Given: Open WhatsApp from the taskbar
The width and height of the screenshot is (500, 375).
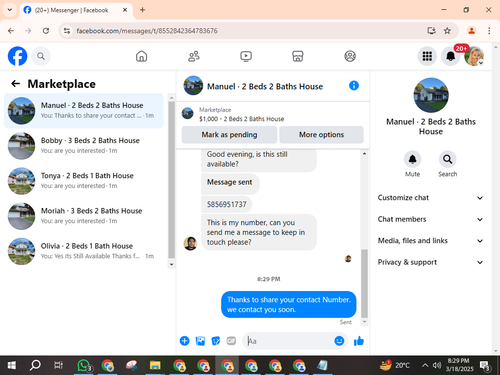Looking at the screenshot, I should coord(84,365).
